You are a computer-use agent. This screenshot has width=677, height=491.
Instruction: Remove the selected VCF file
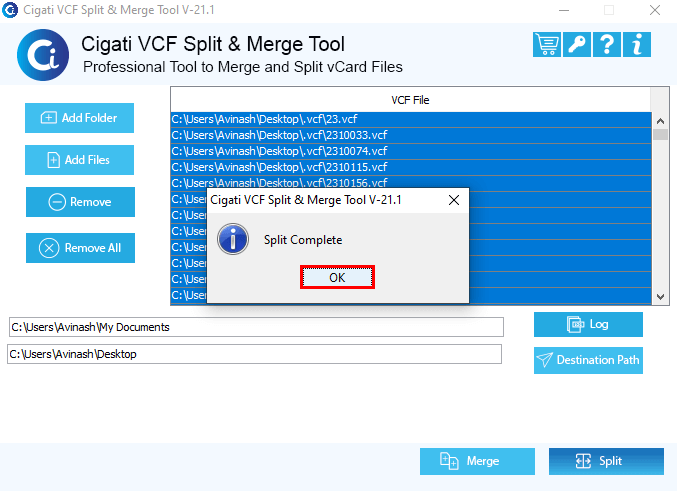click(x=80, y=202)
